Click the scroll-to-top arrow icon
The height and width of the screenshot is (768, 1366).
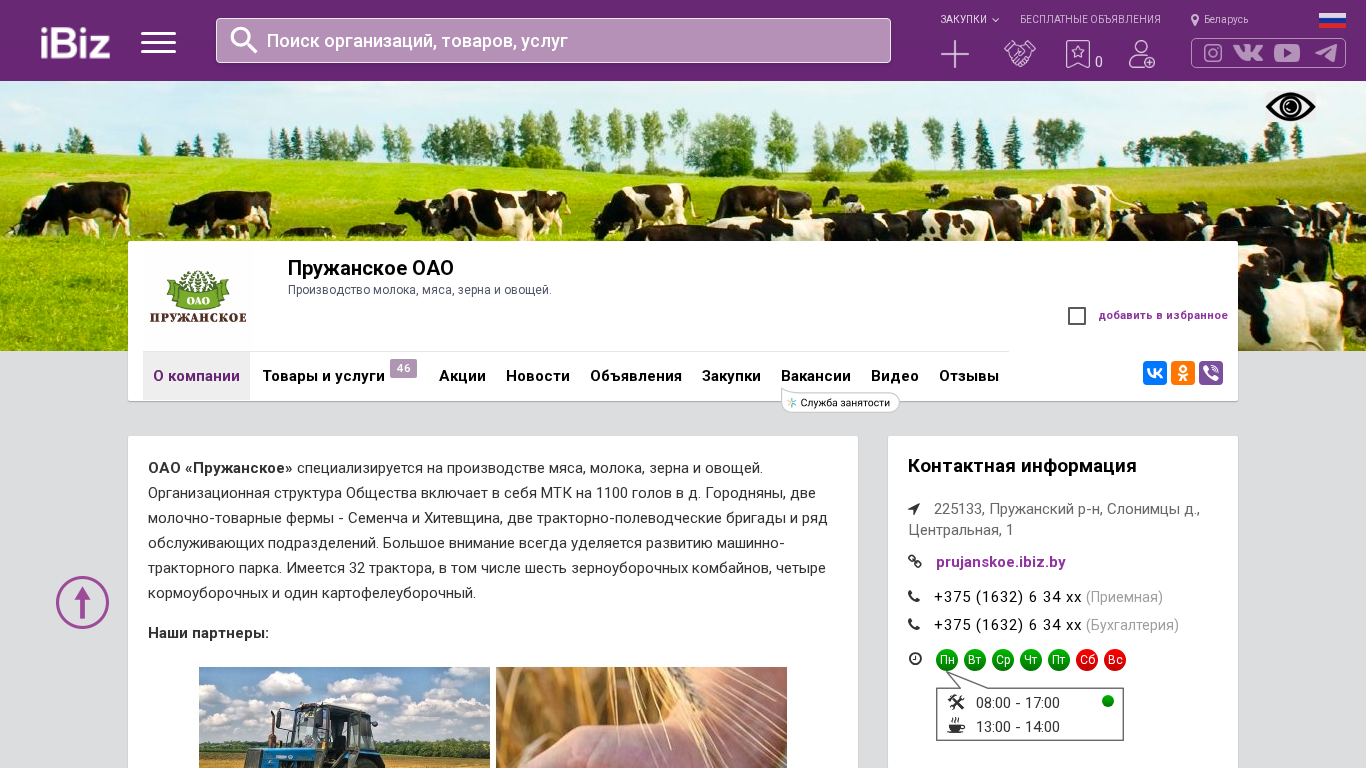click(82, 602)
